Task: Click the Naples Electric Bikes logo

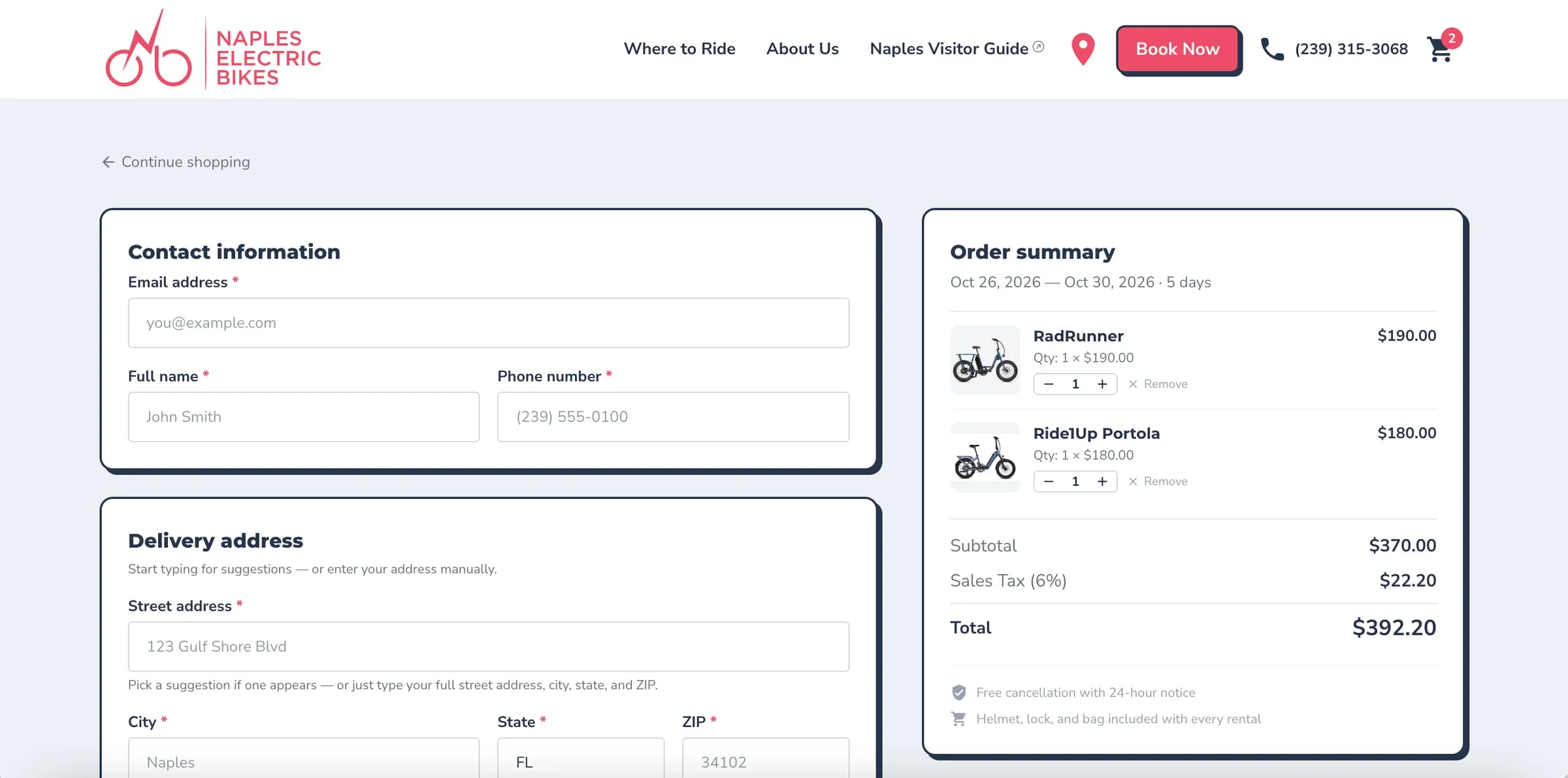Action: click(213, 49)
